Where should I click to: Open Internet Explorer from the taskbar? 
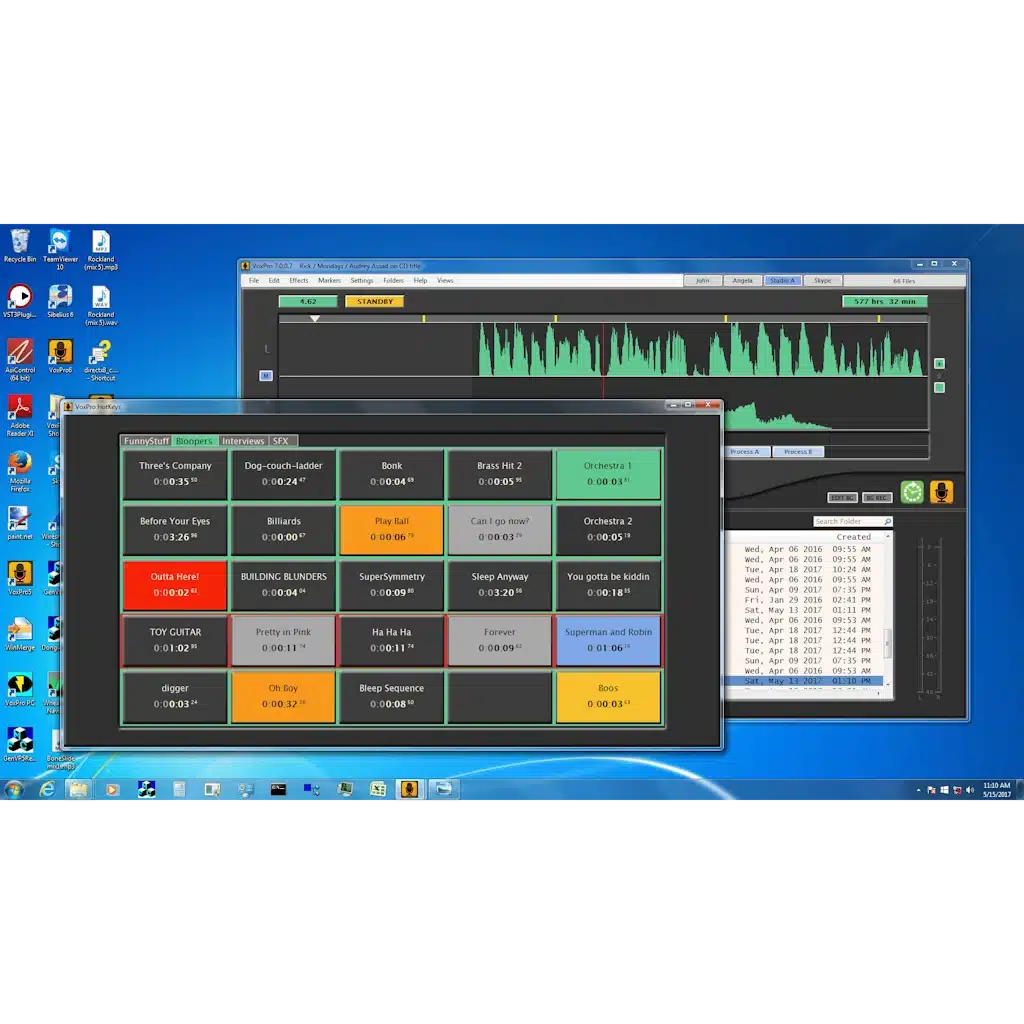(46, 789)
